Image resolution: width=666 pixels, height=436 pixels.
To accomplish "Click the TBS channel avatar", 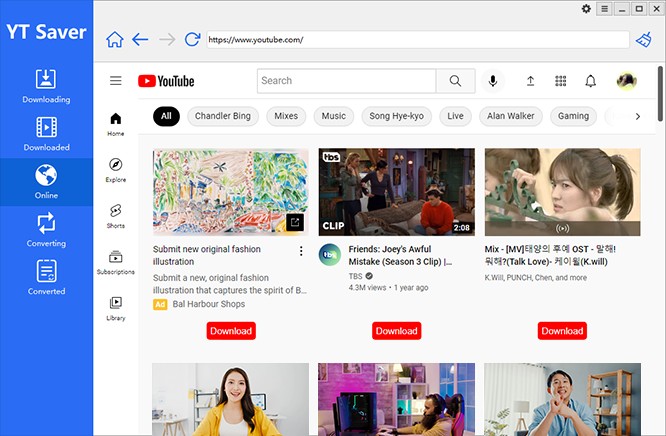I will [330, 255].
